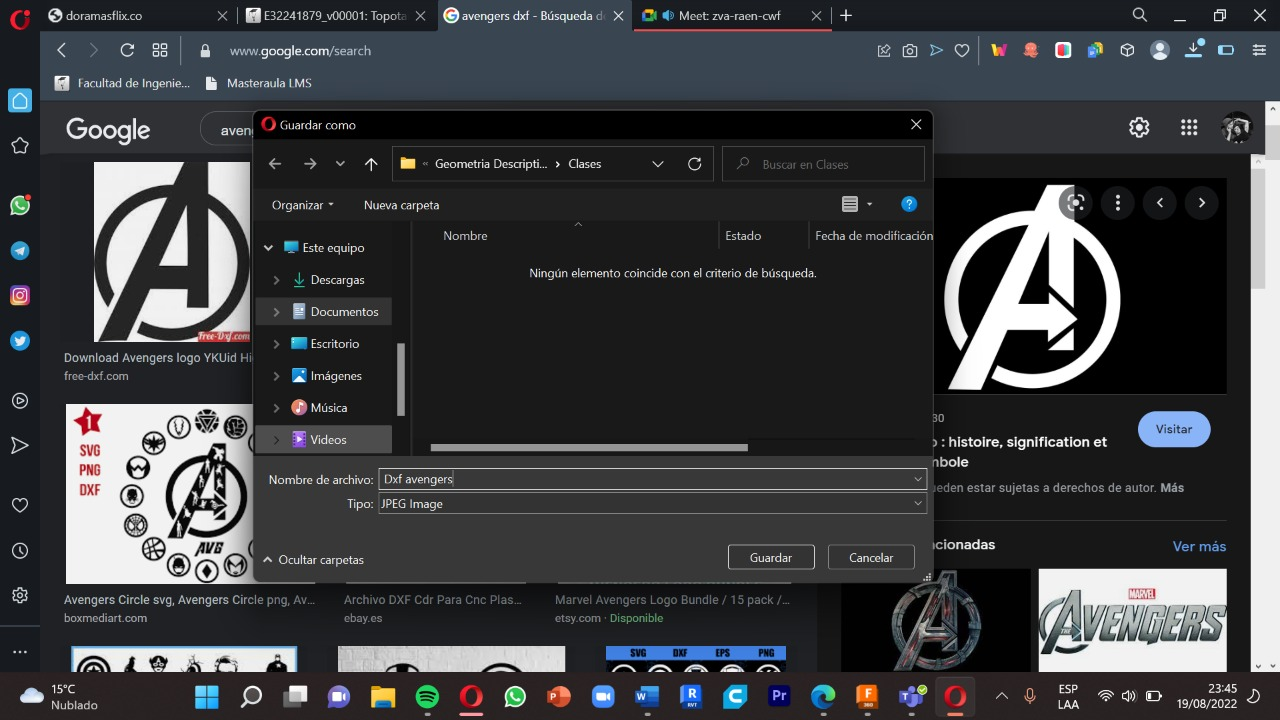1280x720 pixels.
Task: Click Nueva carpeta button
Action: click(401, 205)
